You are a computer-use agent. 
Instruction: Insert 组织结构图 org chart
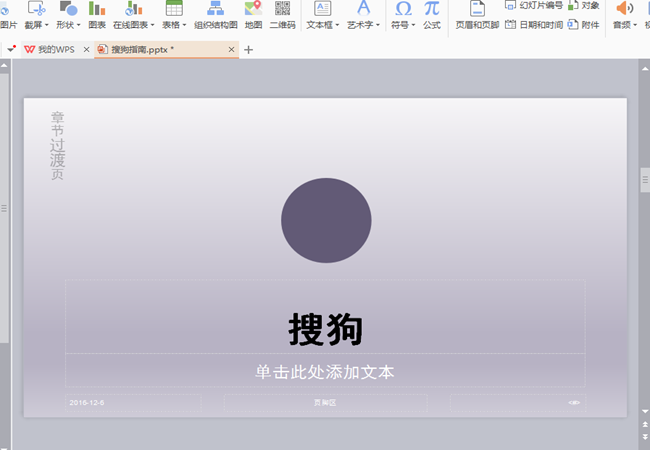216,15
